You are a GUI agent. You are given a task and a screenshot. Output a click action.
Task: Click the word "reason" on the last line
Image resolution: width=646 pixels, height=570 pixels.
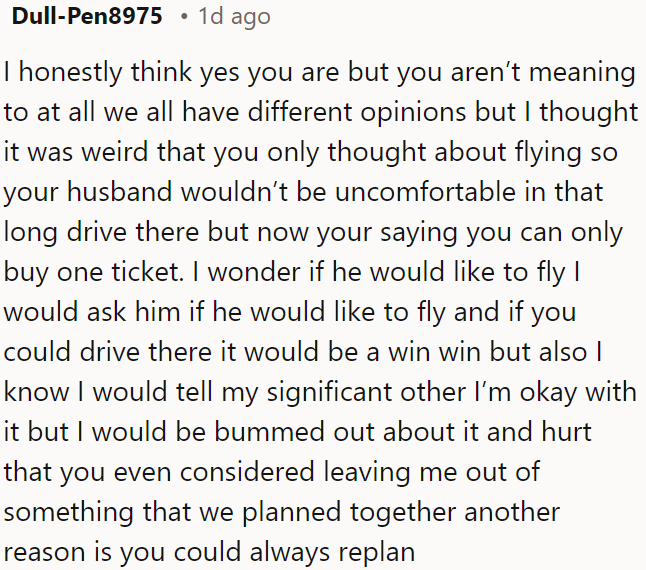[x=44, y=553]
